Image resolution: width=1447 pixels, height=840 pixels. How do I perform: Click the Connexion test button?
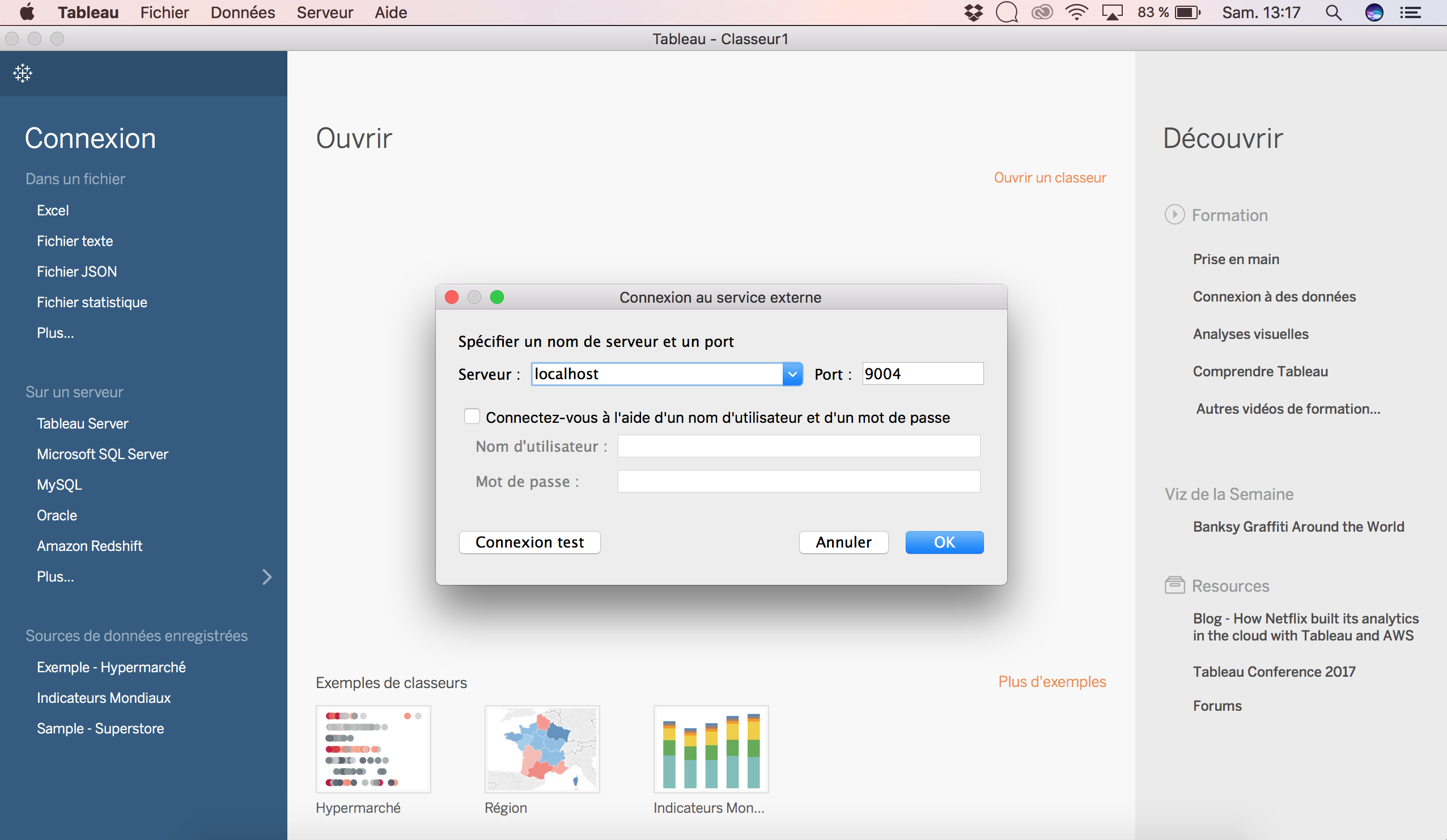(529, 542)
